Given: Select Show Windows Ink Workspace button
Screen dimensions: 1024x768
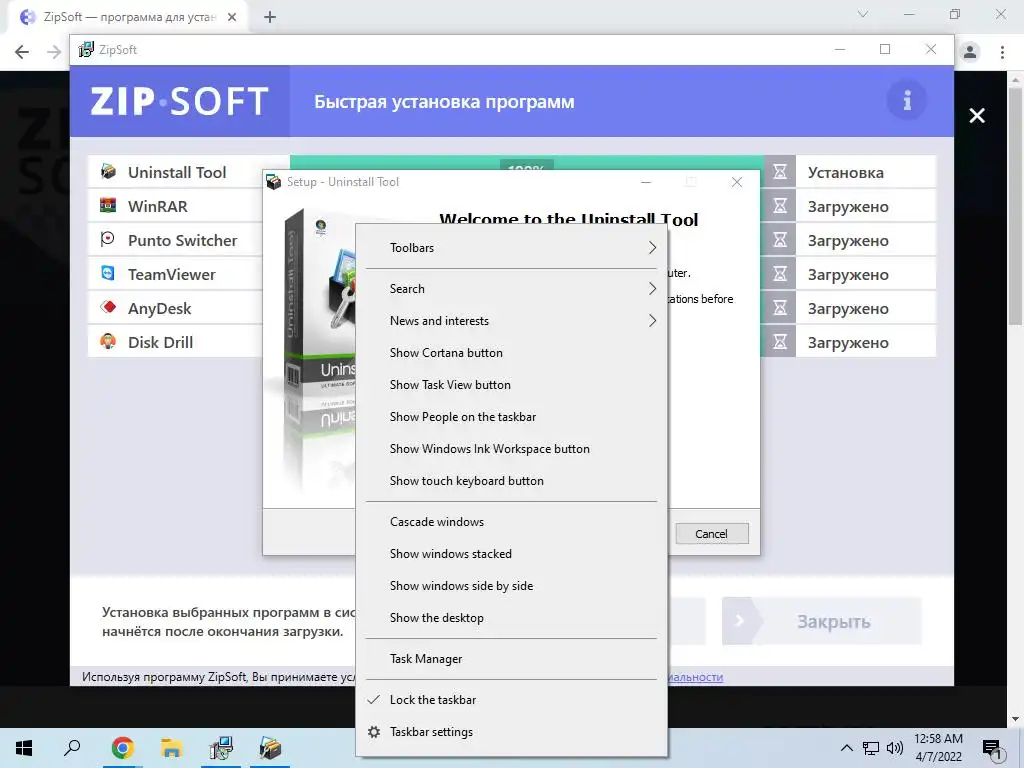Looking at the screenshot, I should [511, 449].
